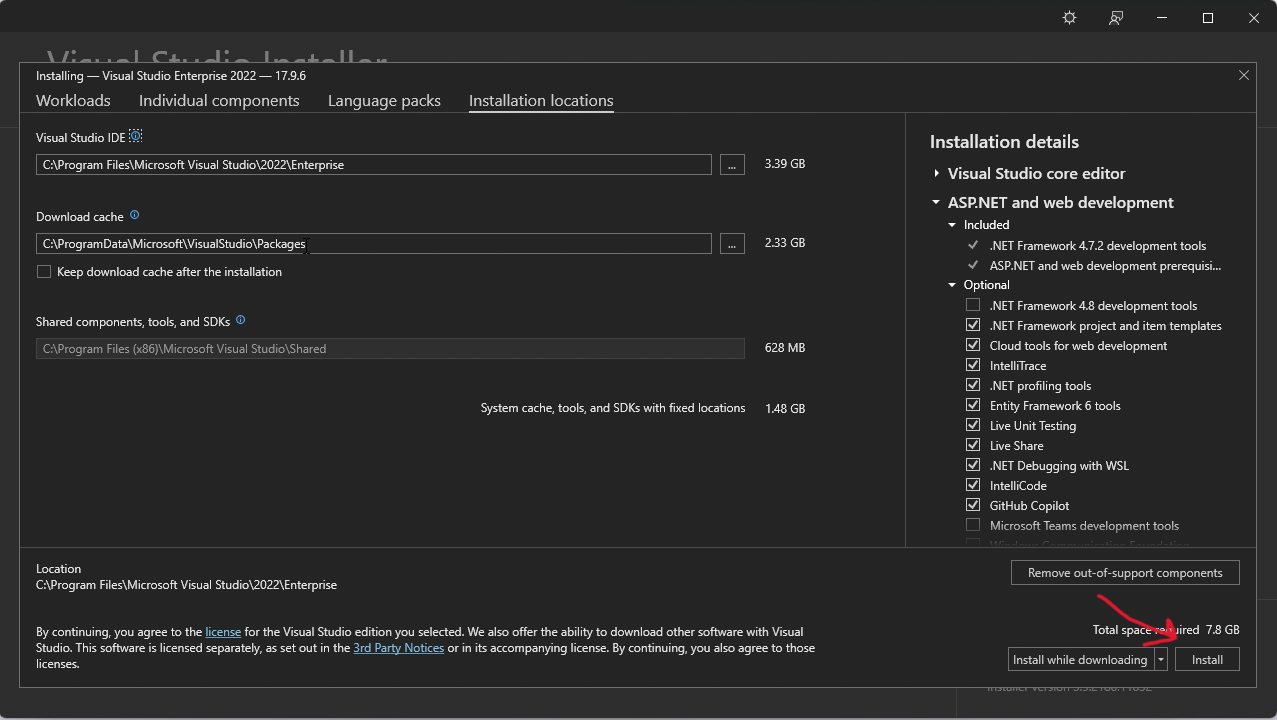Disable Live Unit Testing component
Screen dimensions: 1277x720
[973, 425]
